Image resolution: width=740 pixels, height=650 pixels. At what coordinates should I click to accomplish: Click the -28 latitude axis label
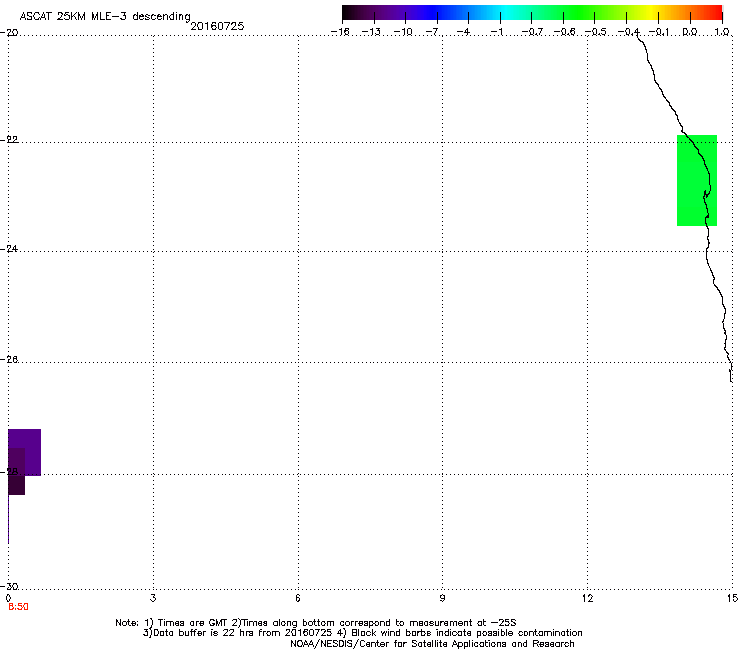(x=9, y=472)
